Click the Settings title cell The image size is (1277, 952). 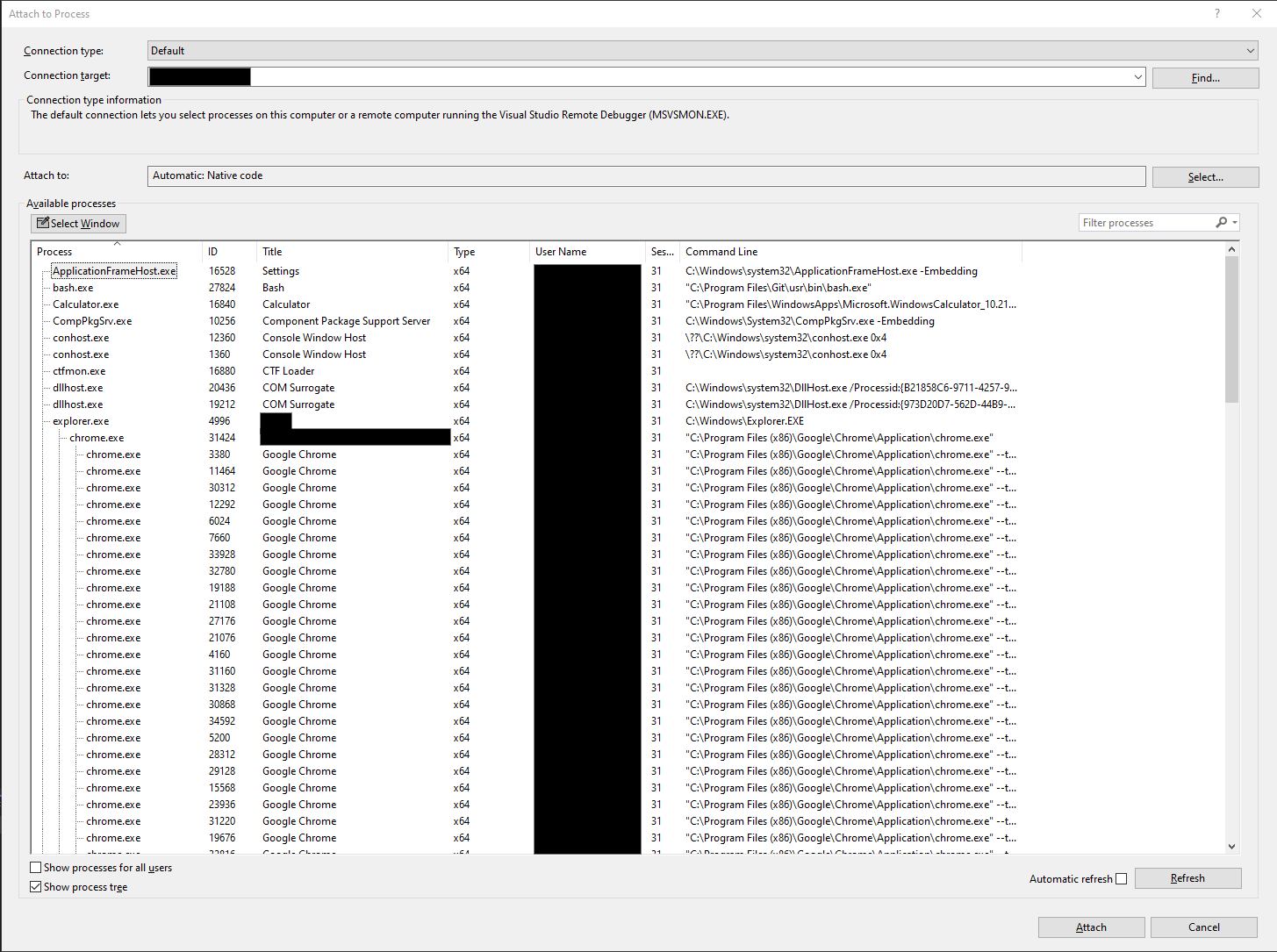pos(281,271)
